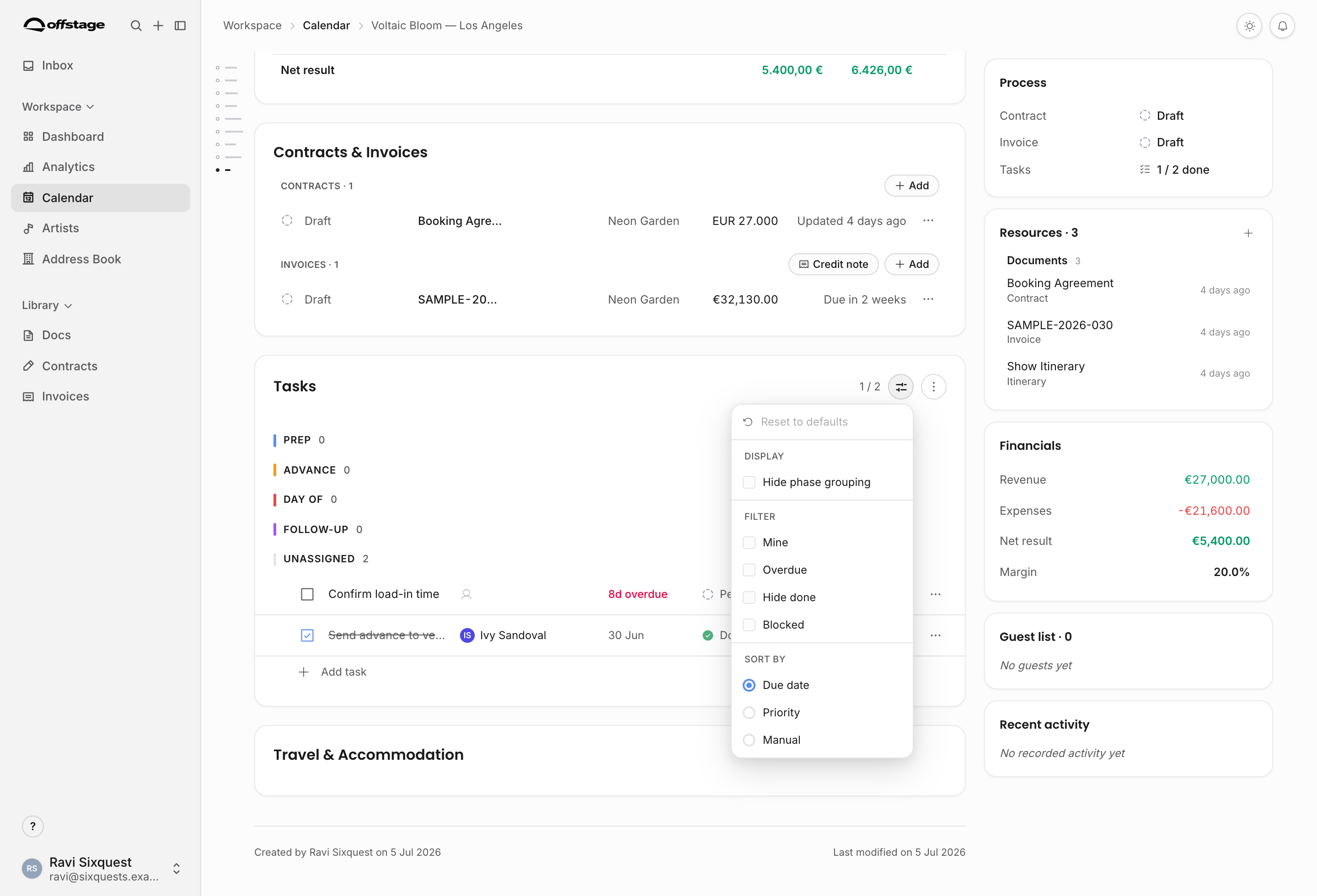Check the Blocked filter

click(x=749, y=625)
